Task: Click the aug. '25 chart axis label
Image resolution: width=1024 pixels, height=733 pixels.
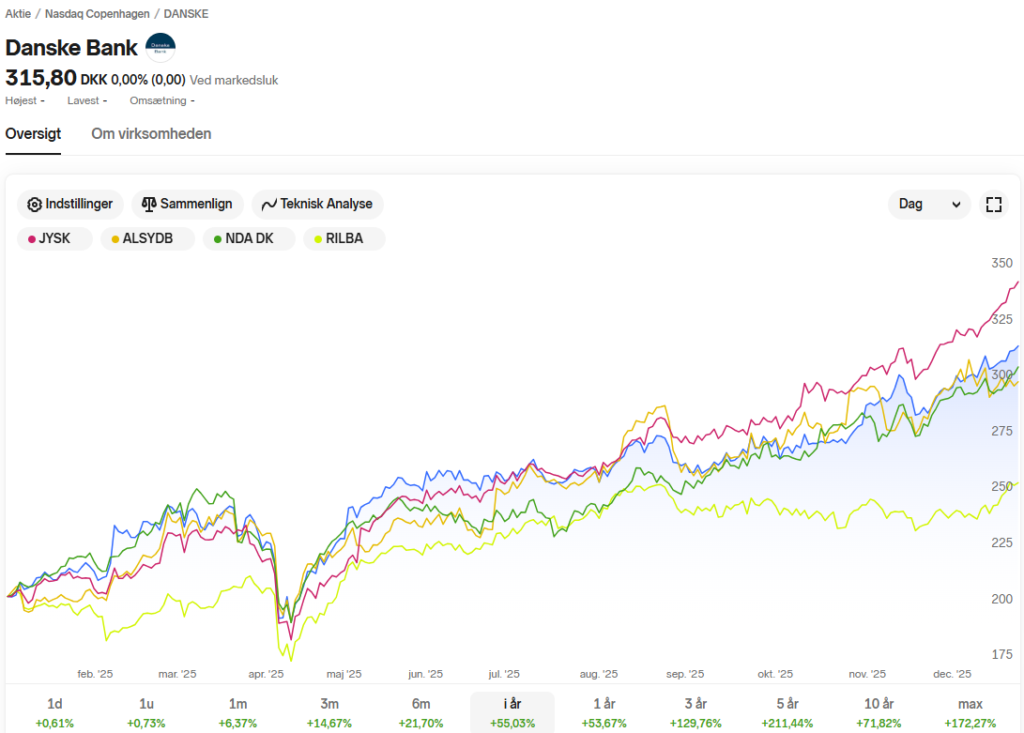Action: 598,674
